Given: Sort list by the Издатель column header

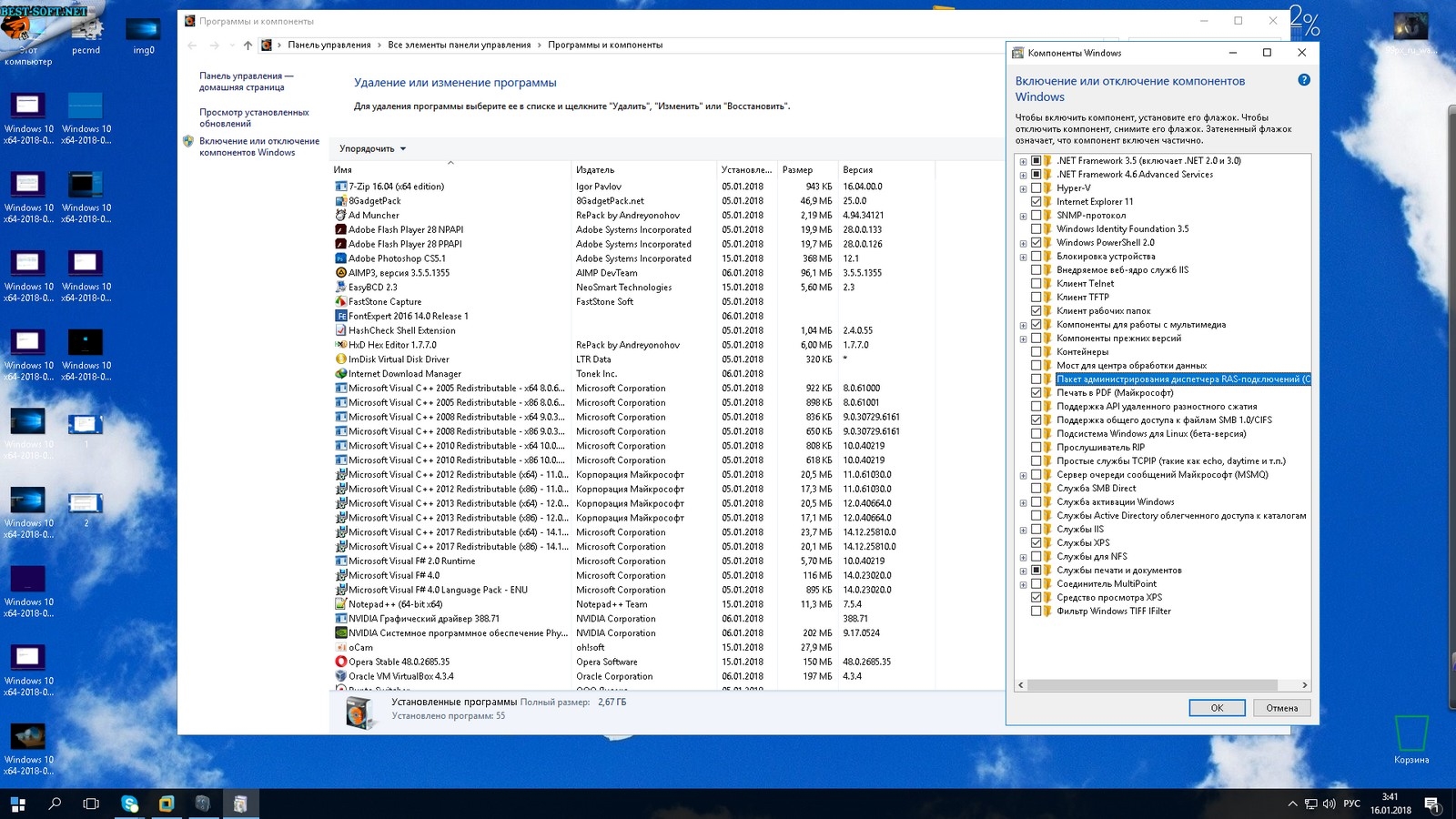Looking at the screenshot, I should [595, 170].
